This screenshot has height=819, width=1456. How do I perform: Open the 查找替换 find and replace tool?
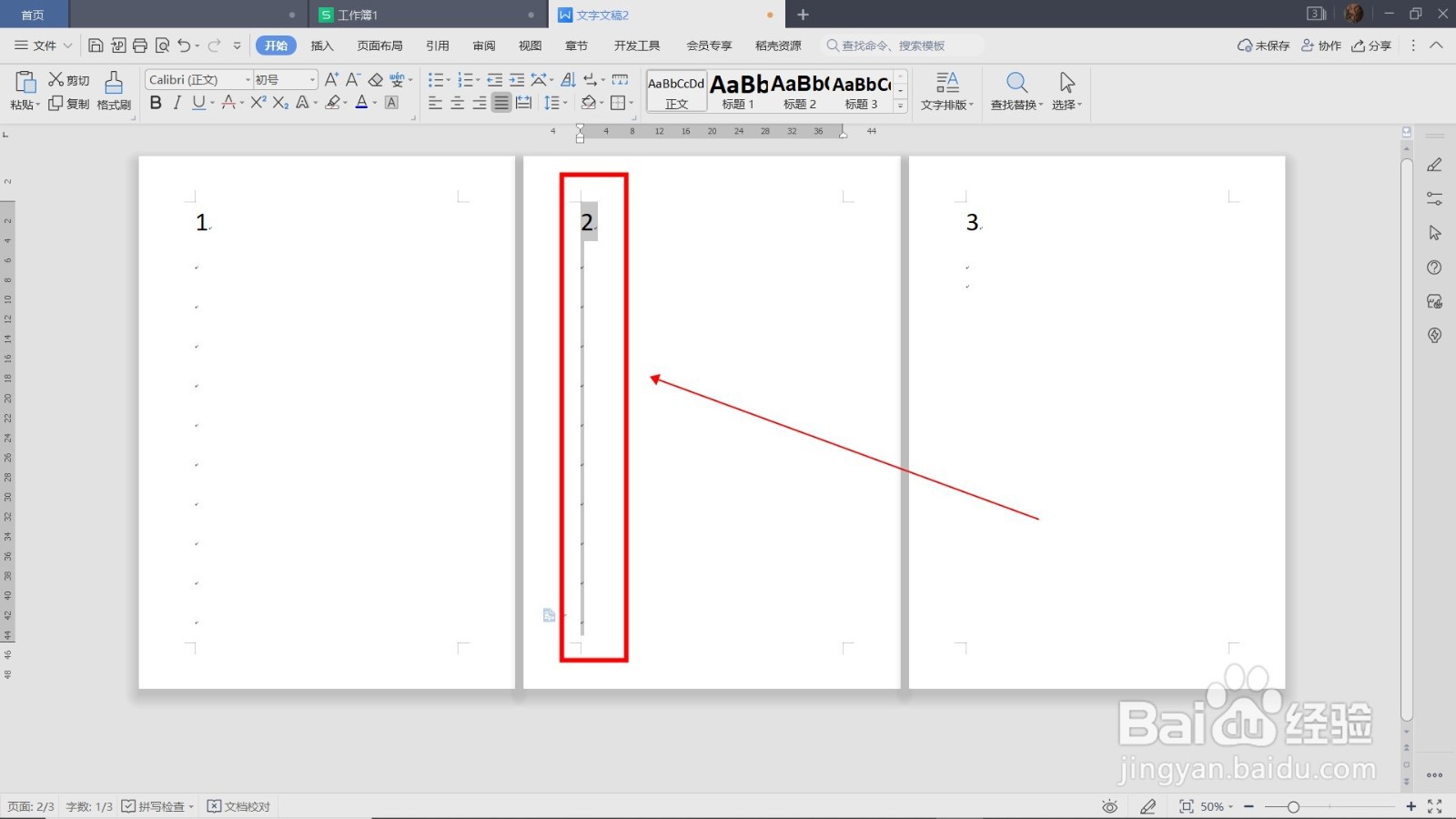(1016, 91)
